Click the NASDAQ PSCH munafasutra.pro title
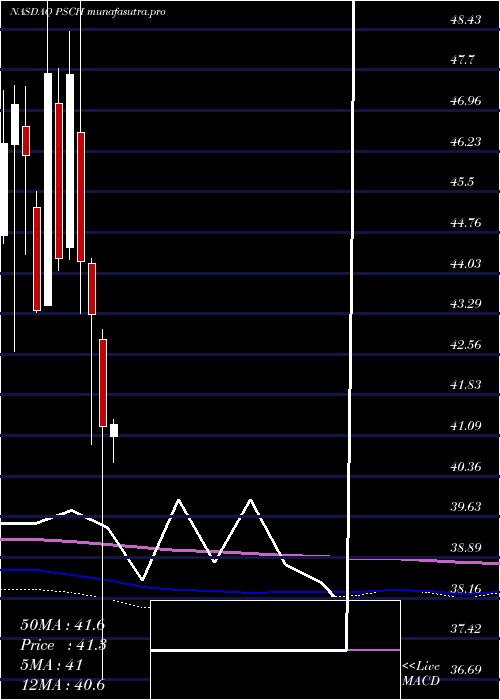 click(x=88, y=12)
